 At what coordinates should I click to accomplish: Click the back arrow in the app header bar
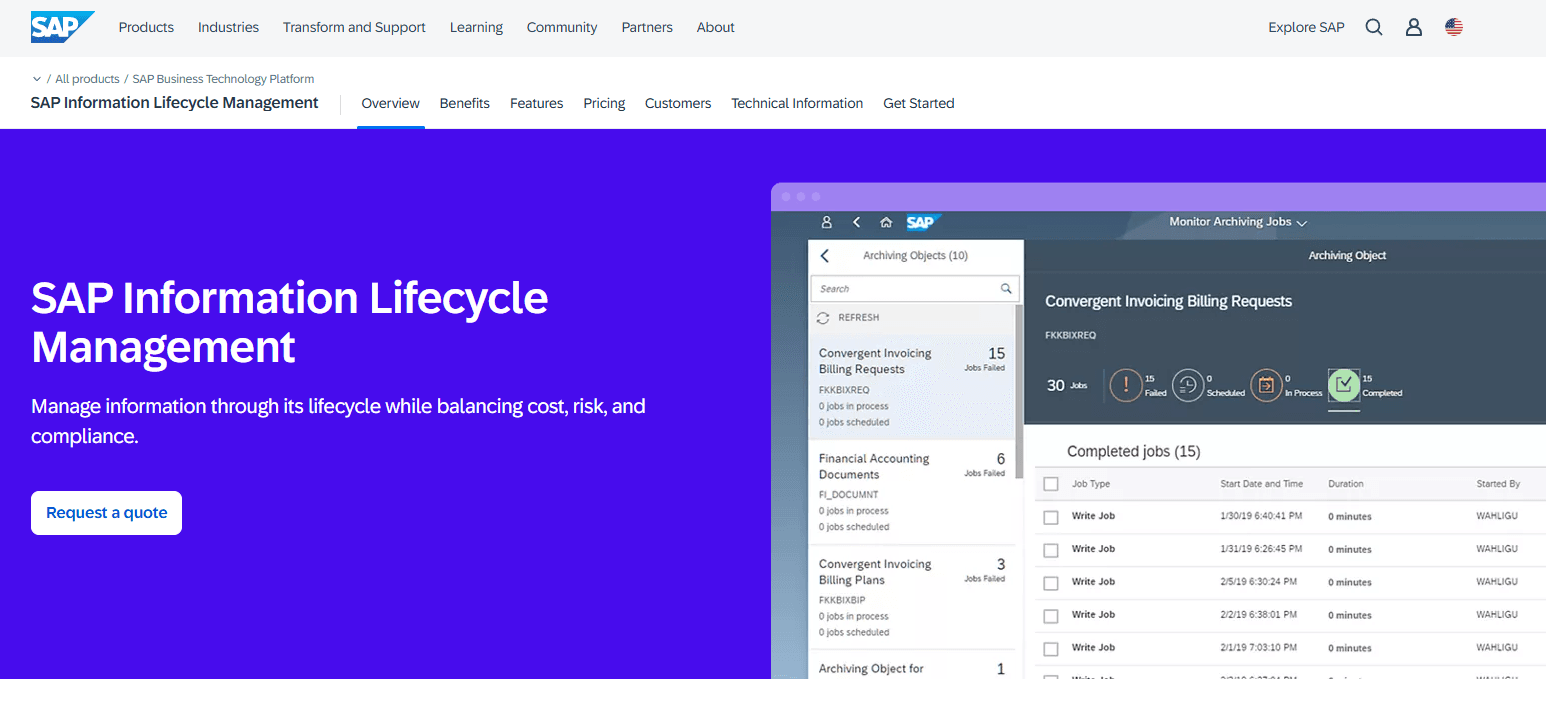857,222
